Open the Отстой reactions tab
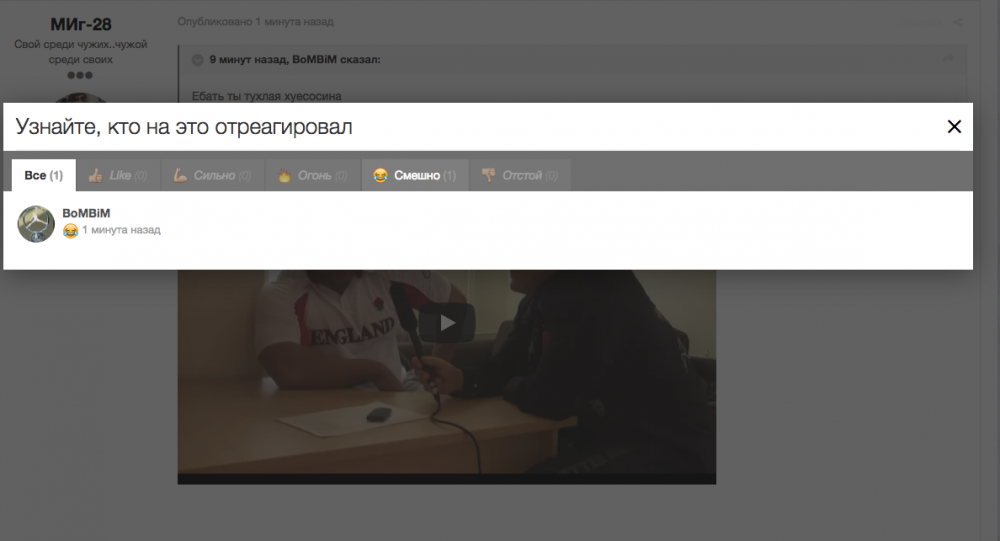This screenshot has width=1000, height=541. pos(519,176)
